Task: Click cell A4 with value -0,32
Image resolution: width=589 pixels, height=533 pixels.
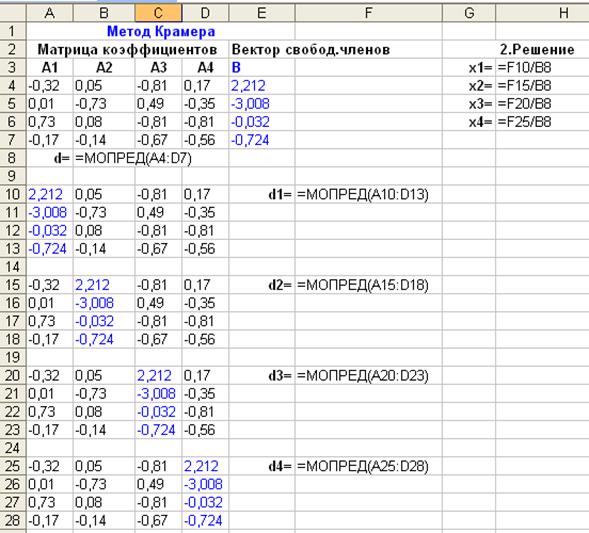Action: pos(50,86)
